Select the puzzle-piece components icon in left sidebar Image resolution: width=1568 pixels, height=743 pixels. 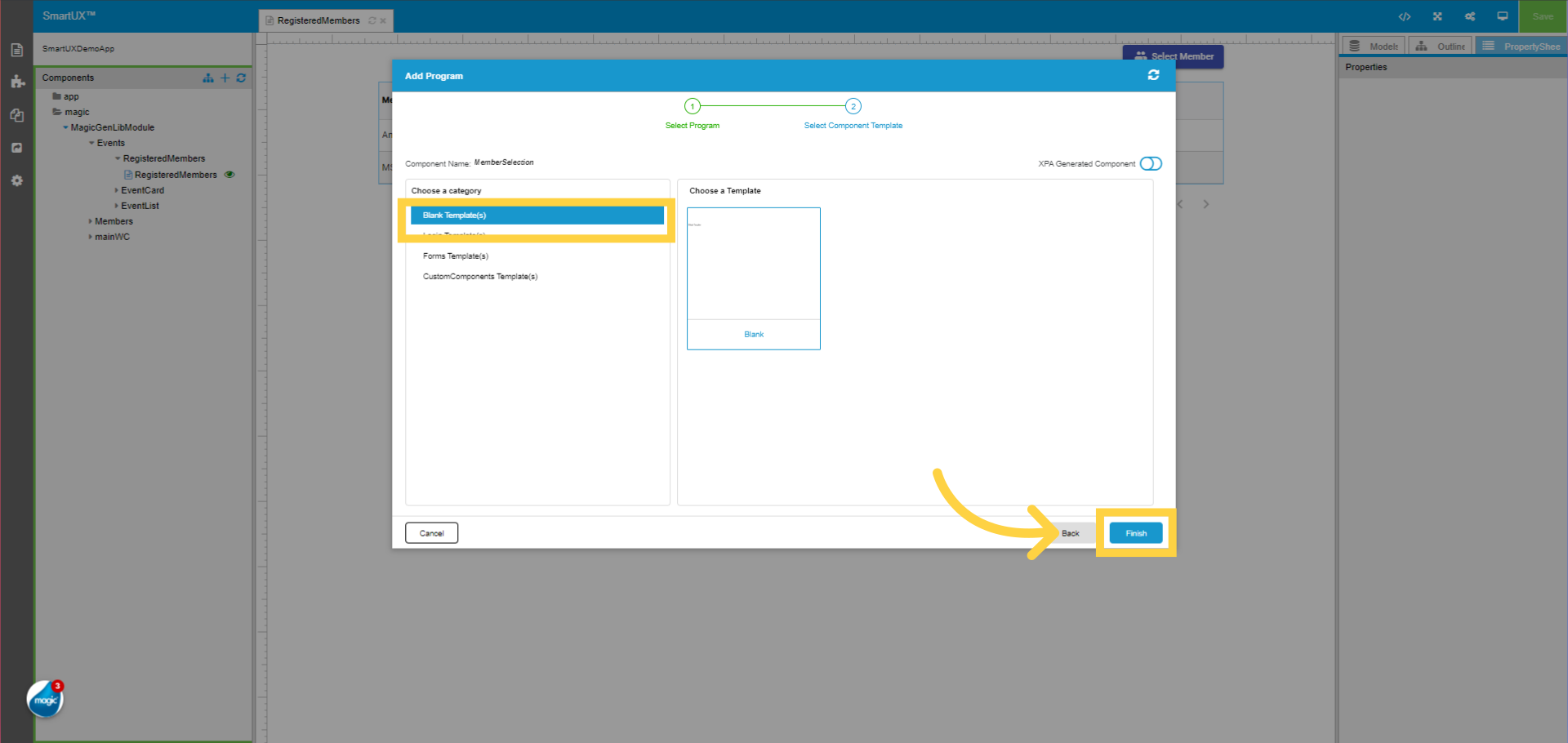pyautogui.click(x=16, y=82)
